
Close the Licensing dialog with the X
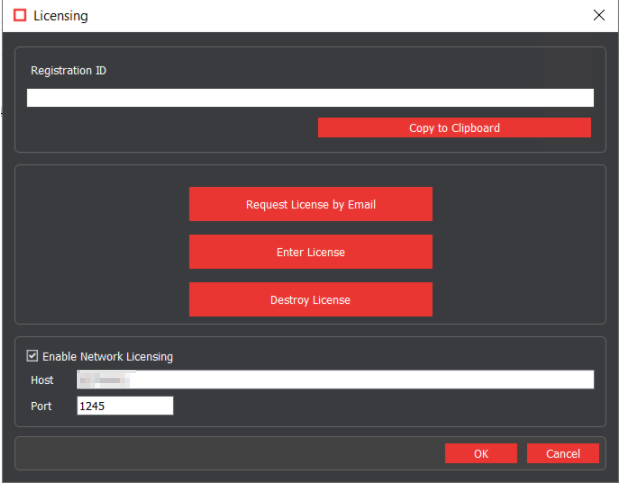click(x=599, y=15)
